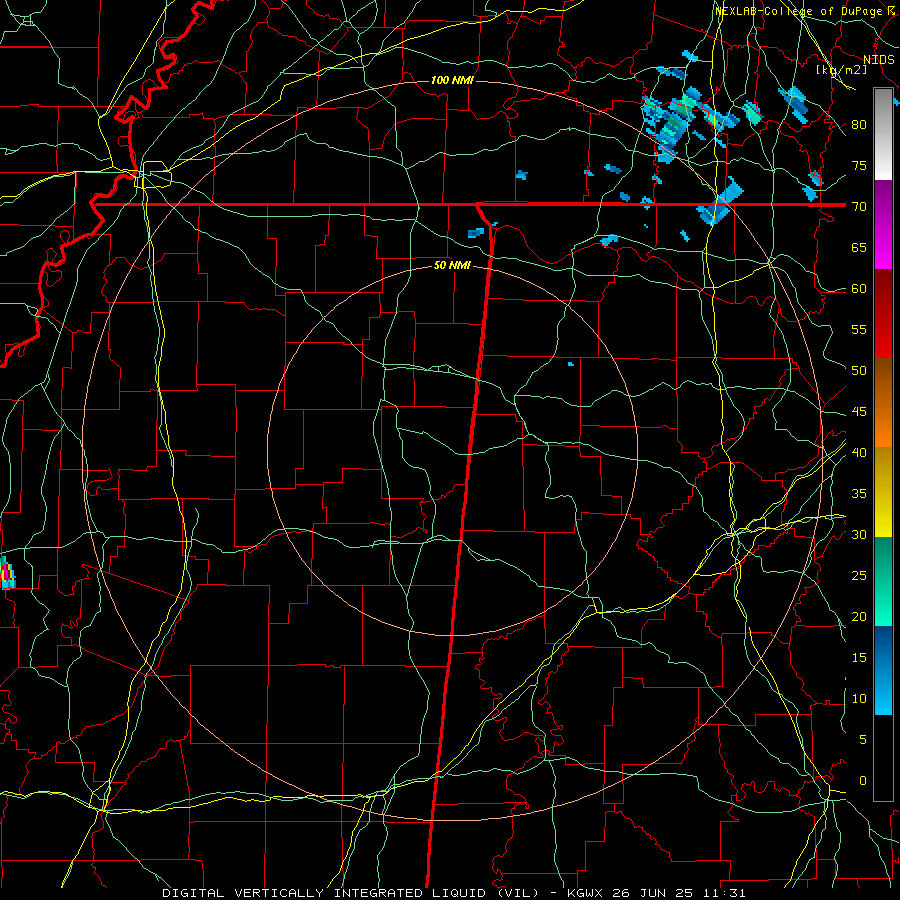Pick the green segment of the VIL scale

(883, 581)
